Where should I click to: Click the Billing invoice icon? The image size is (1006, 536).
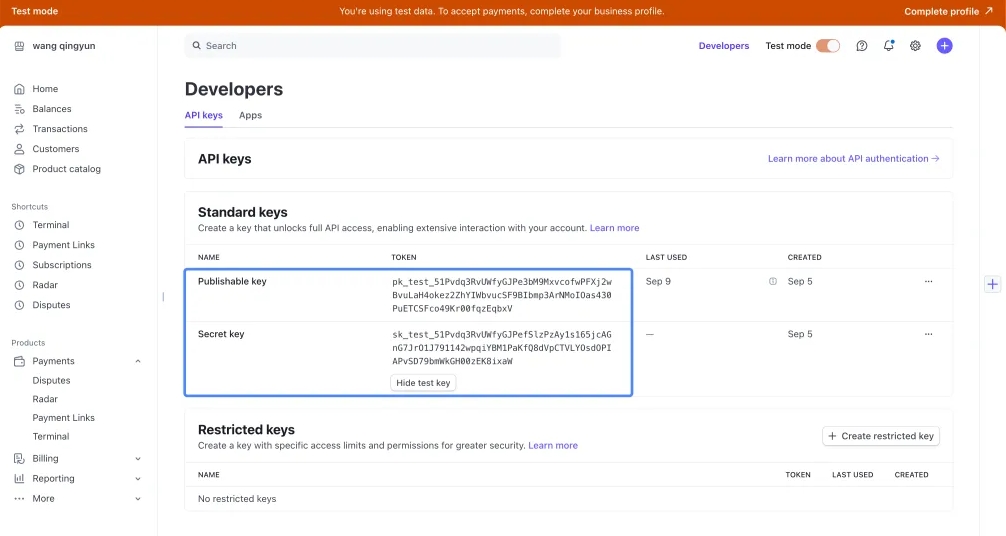19,459
